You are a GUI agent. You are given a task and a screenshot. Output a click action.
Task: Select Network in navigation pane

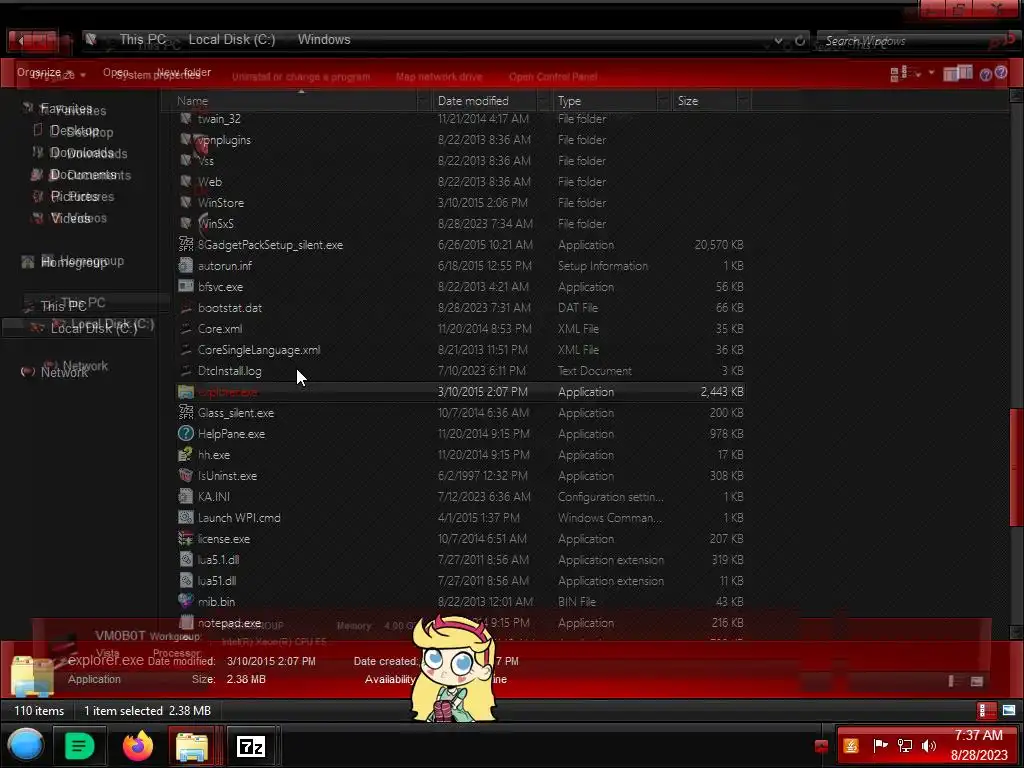[64, 371]
